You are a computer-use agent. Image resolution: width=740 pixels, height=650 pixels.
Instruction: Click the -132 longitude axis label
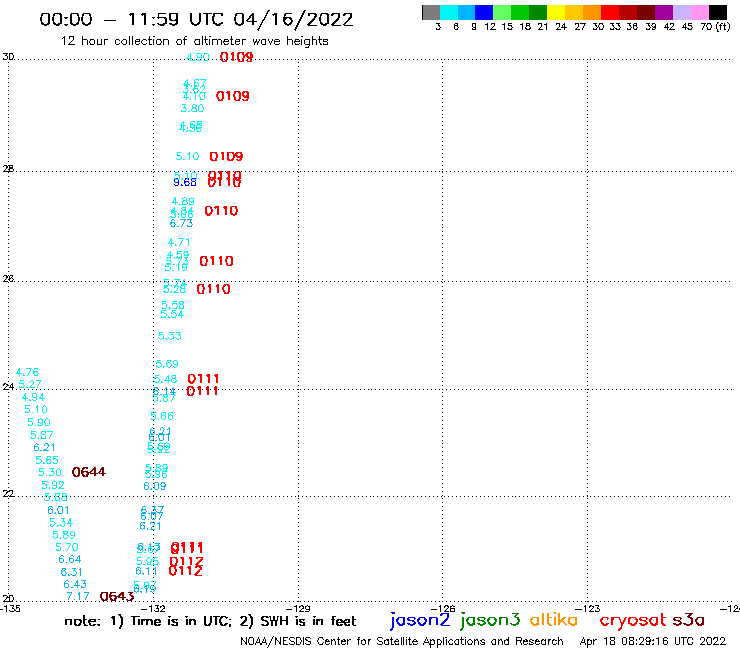[x=153, y=608]
